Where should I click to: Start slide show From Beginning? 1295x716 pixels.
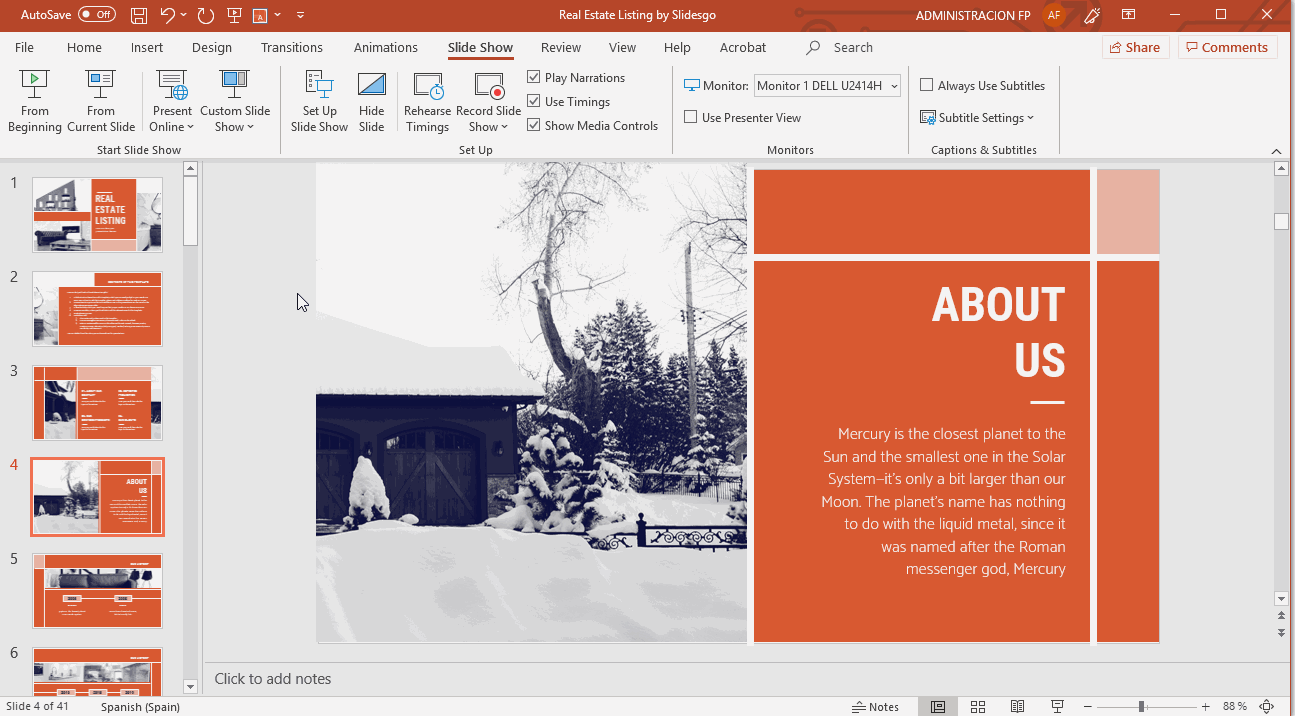tap(35, 101)
